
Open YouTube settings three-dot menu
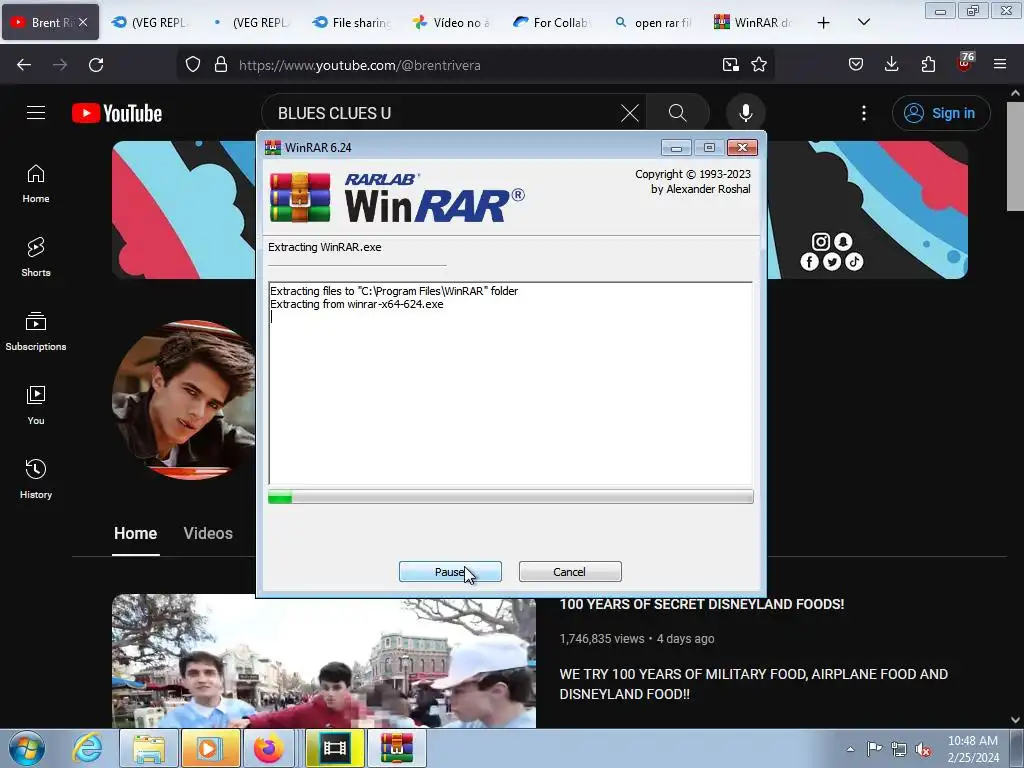tap(863, 113)
